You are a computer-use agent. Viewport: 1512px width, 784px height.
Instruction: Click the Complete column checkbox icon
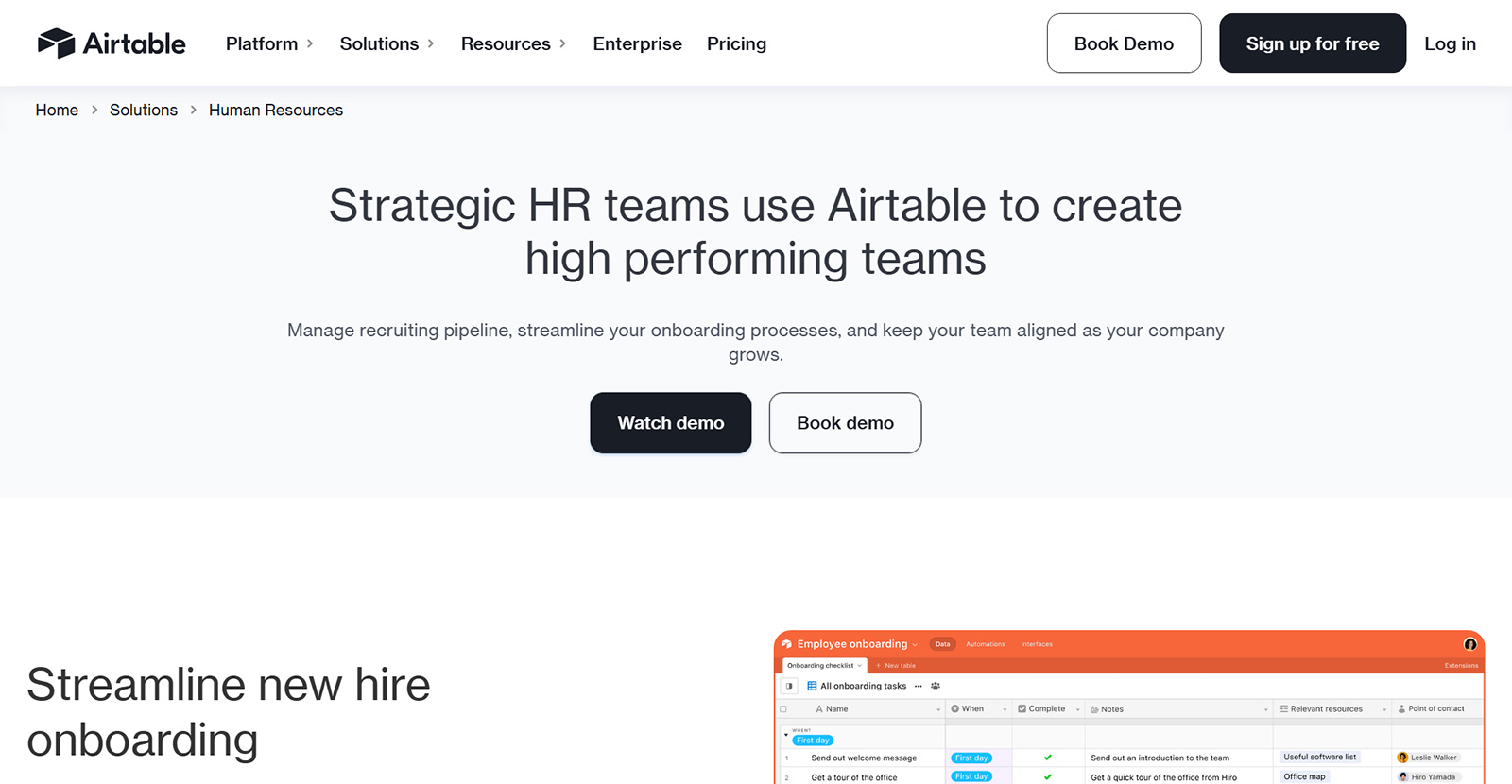1022,708
